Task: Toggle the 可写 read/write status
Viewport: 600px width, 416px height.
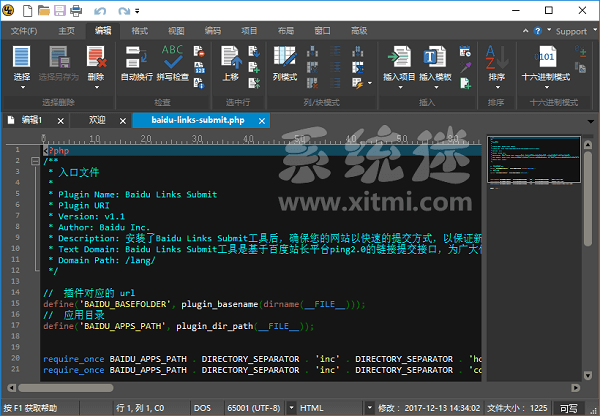Action: (x=568, y=408)
